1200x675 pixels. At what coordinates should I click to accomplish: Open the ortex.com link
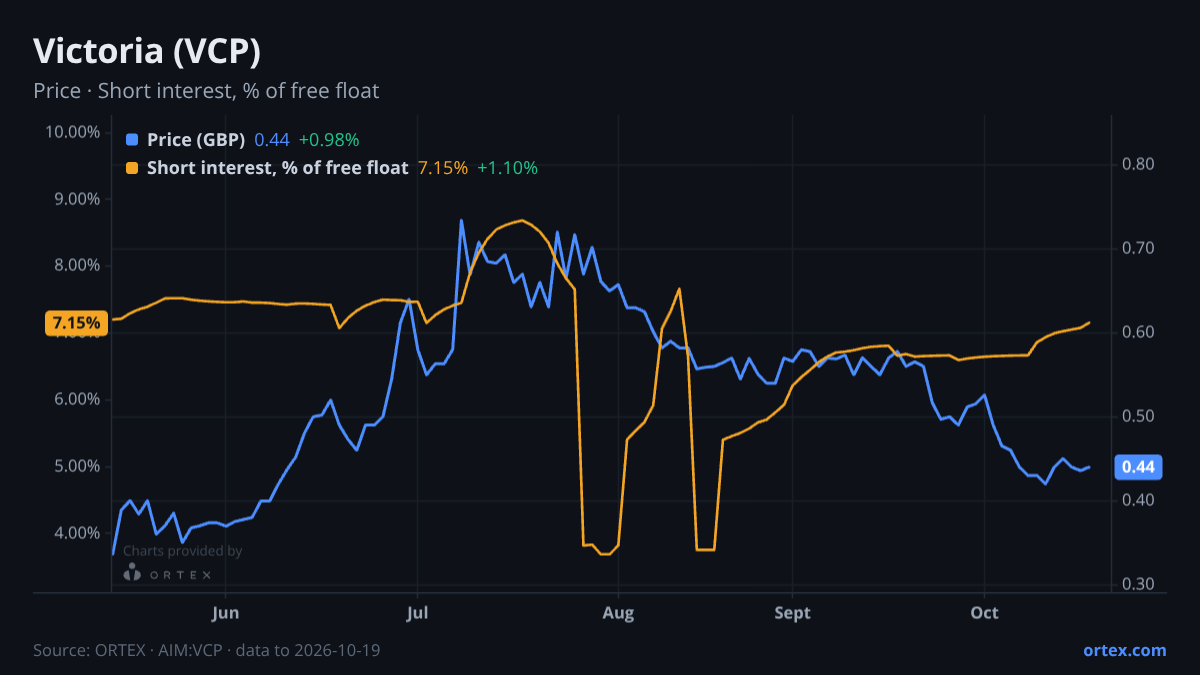1125,650
